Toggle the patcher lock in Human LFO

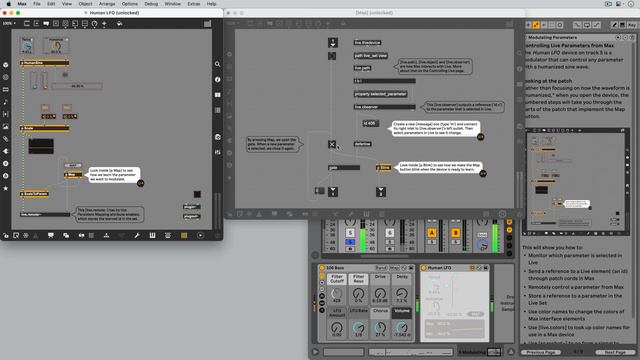(x=6, y=236)
